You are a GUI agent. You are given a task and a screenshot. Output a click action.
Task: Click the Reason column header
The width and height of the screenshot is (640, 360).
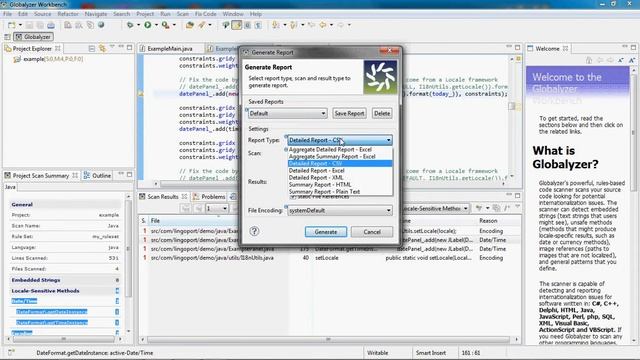click(488, 220)
